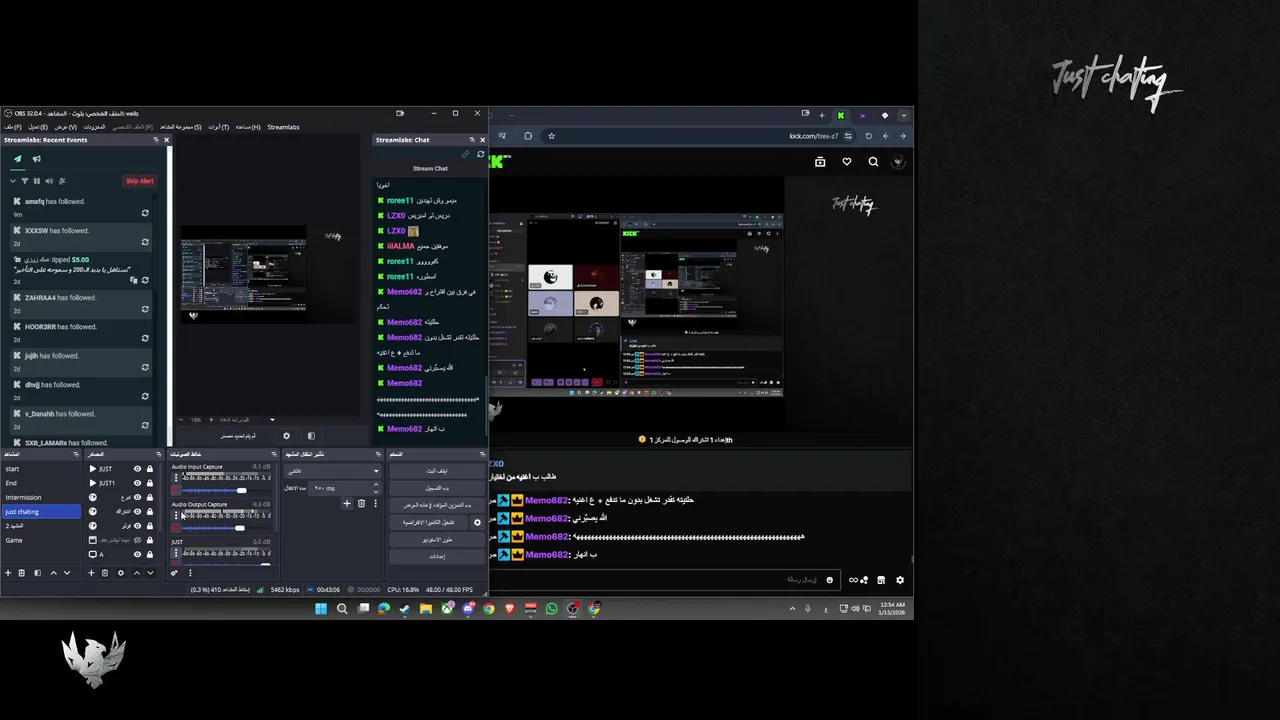Click the chat pop-out link icon
The height and width of the screenshot is (720, 1280).
coord(465,154)
